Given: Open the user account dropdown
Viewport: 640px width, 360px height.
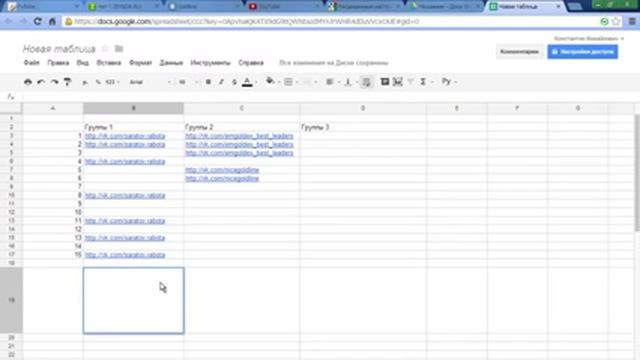Looking at the screenshot, I should (x=589, y=38).
